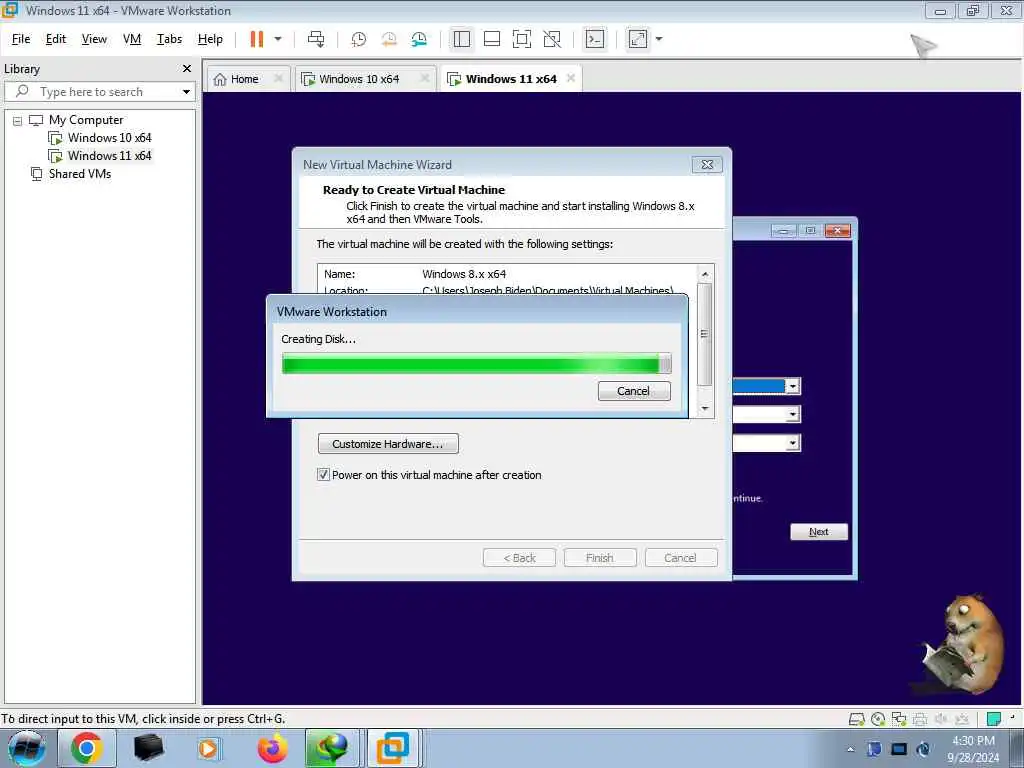The height and width of the screenshot is (768, 1024).
Task: Click the Revert to snapshot icon
Action: 389,39
